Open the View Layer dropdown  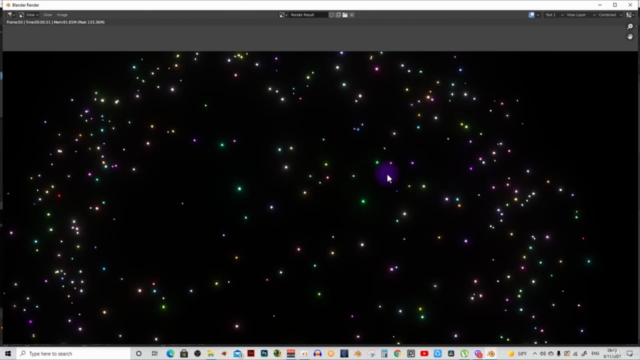pyautogui.click(x=580, y=15)
